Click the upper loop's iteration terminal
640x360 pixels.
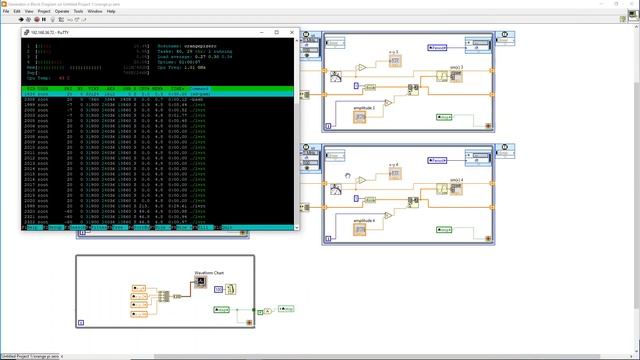[x=328, y=126]
